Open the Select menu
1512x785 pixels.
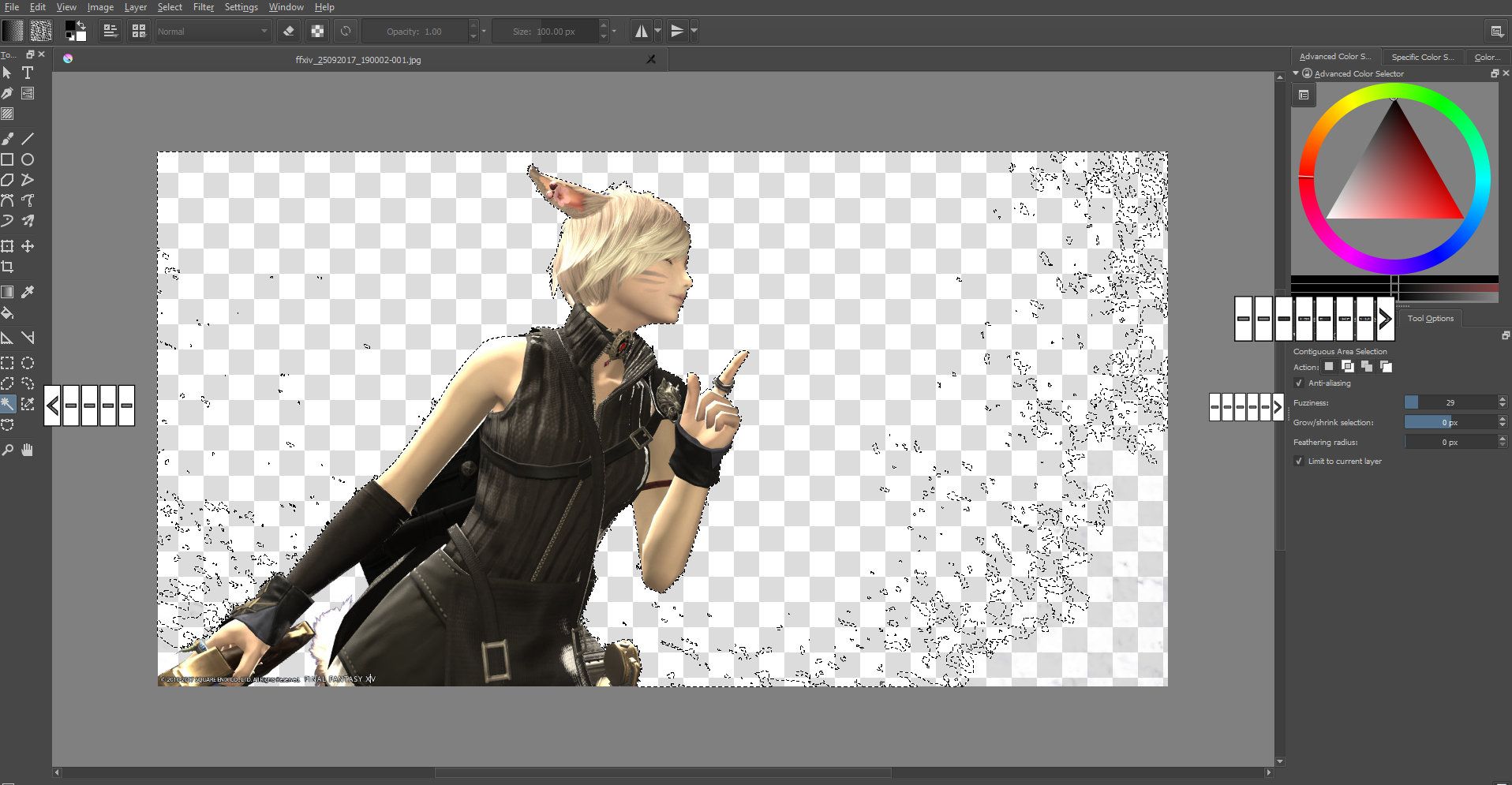[x=170, y=7]
